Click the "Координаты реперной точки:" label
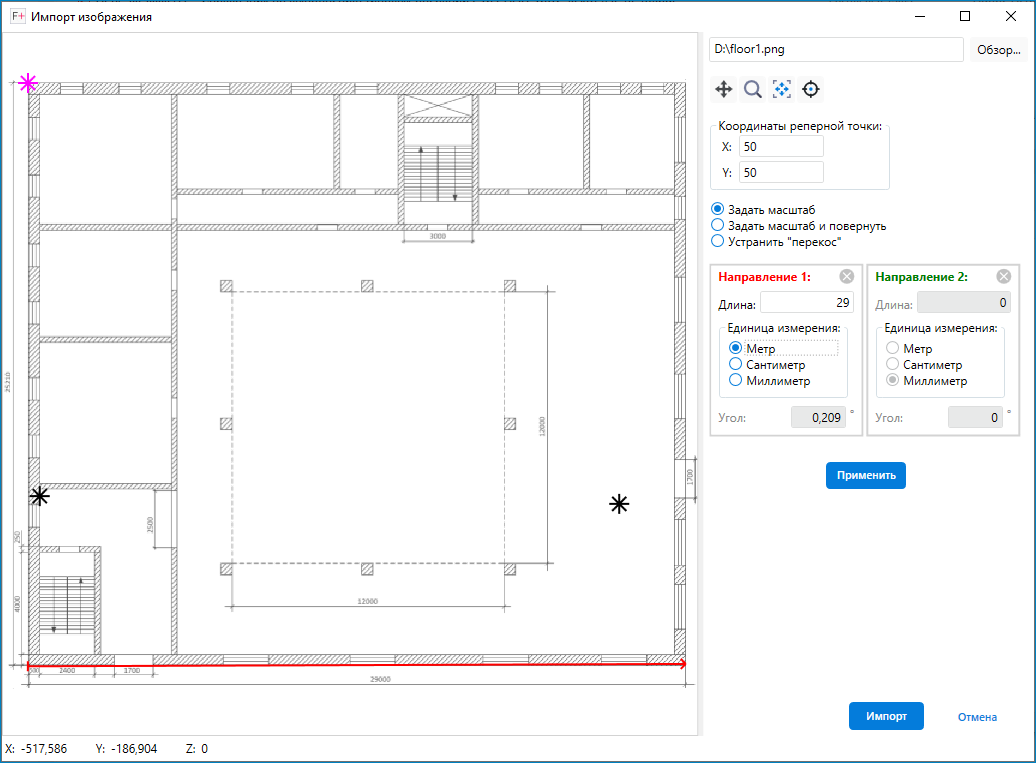This screenshot has width=1036, height=763. 800,126
